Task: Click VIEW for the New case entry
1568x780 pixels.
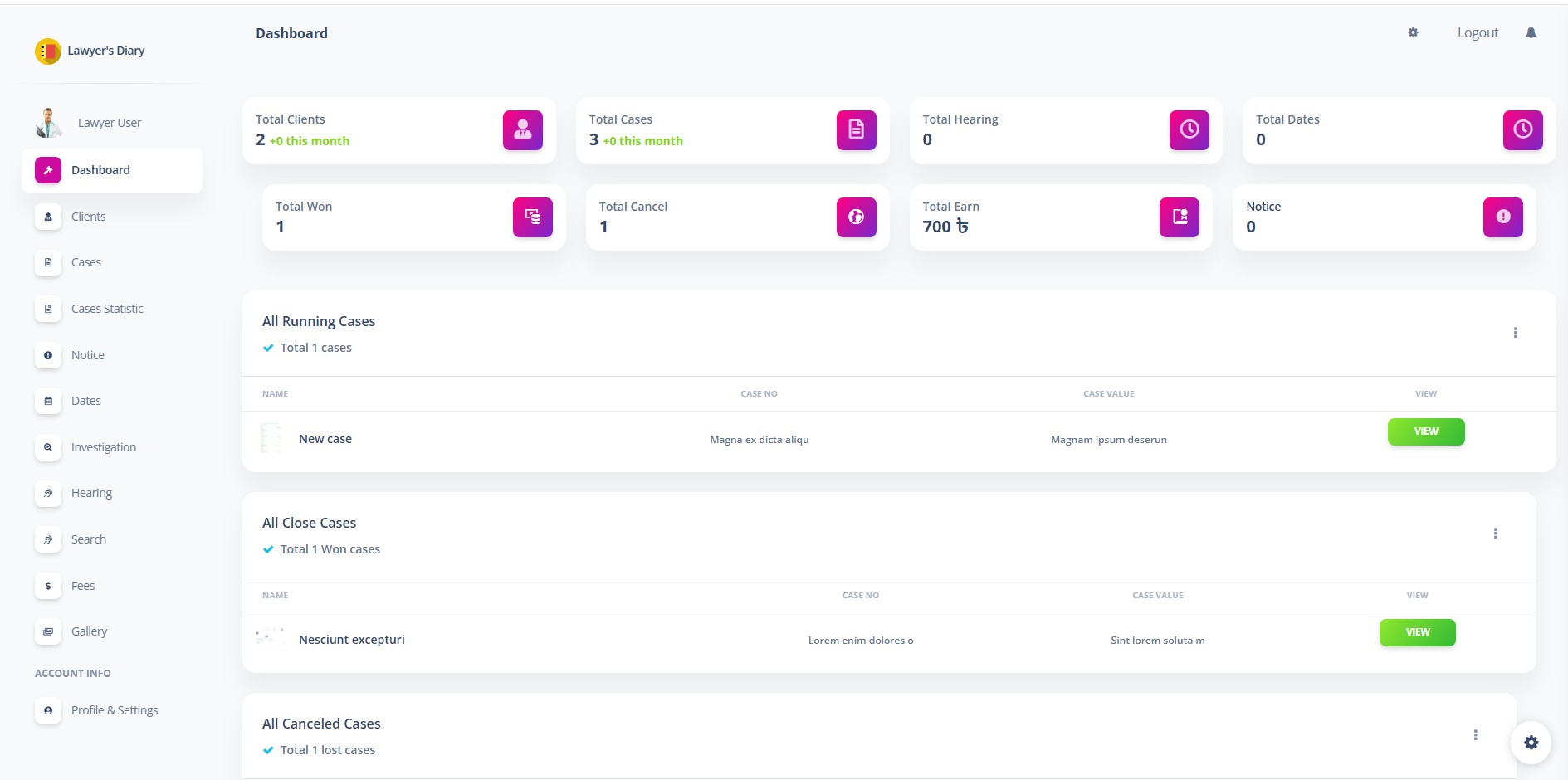Action: (x=1426, y=431)
